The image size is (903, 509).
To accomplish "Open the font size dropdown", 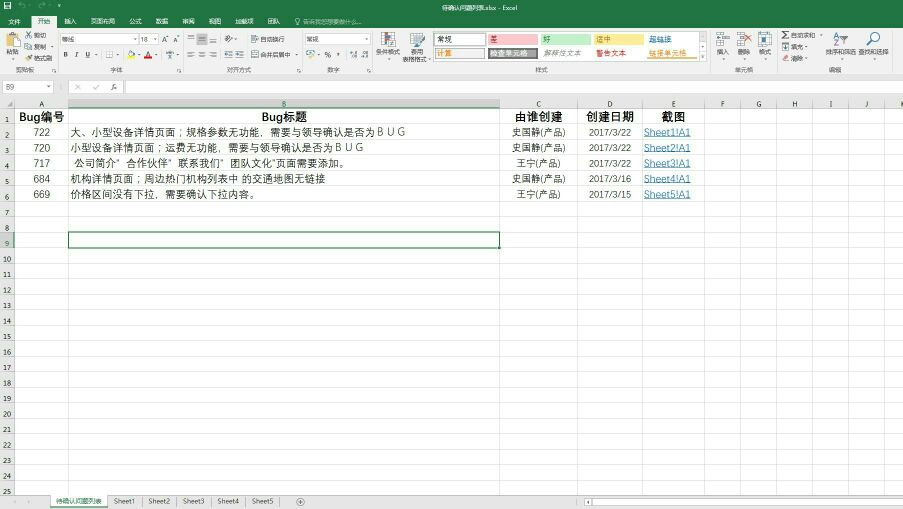I will click(x=154, y=39).
